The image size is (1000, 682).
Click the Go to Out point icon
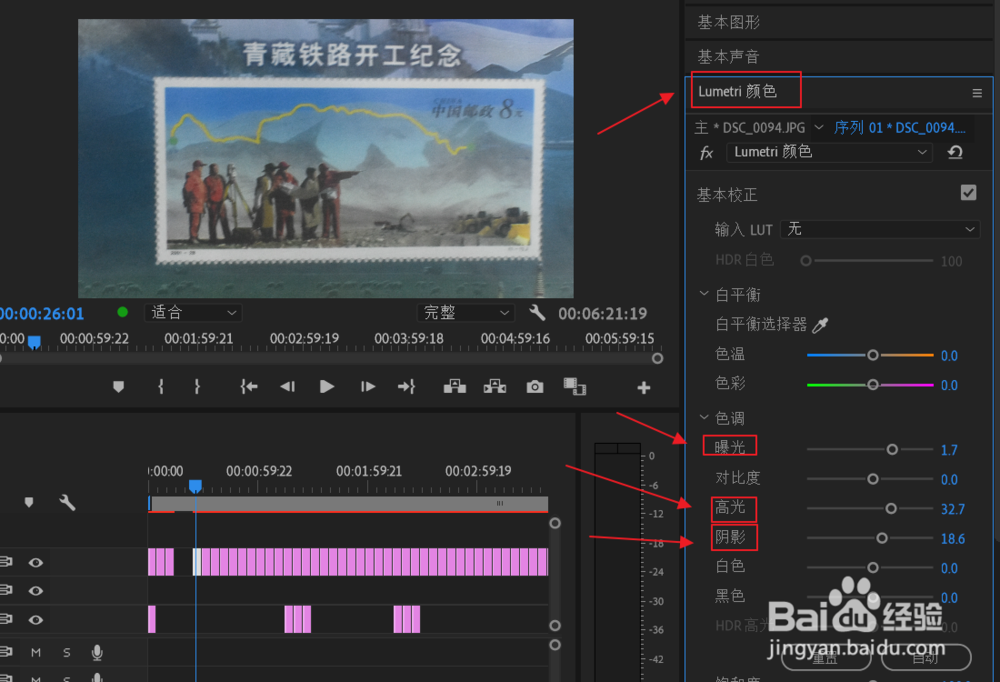tap(406, 387)
